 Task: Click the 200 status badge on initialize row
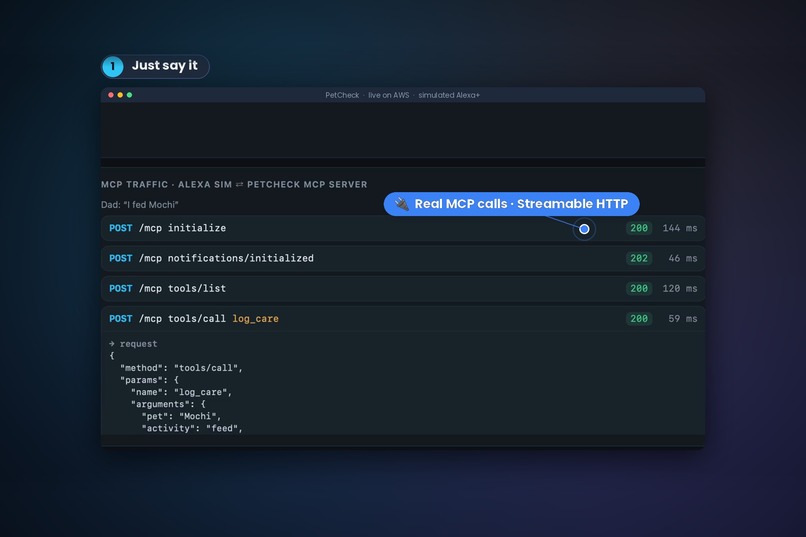pyautogui.click(x=639, y=228)
